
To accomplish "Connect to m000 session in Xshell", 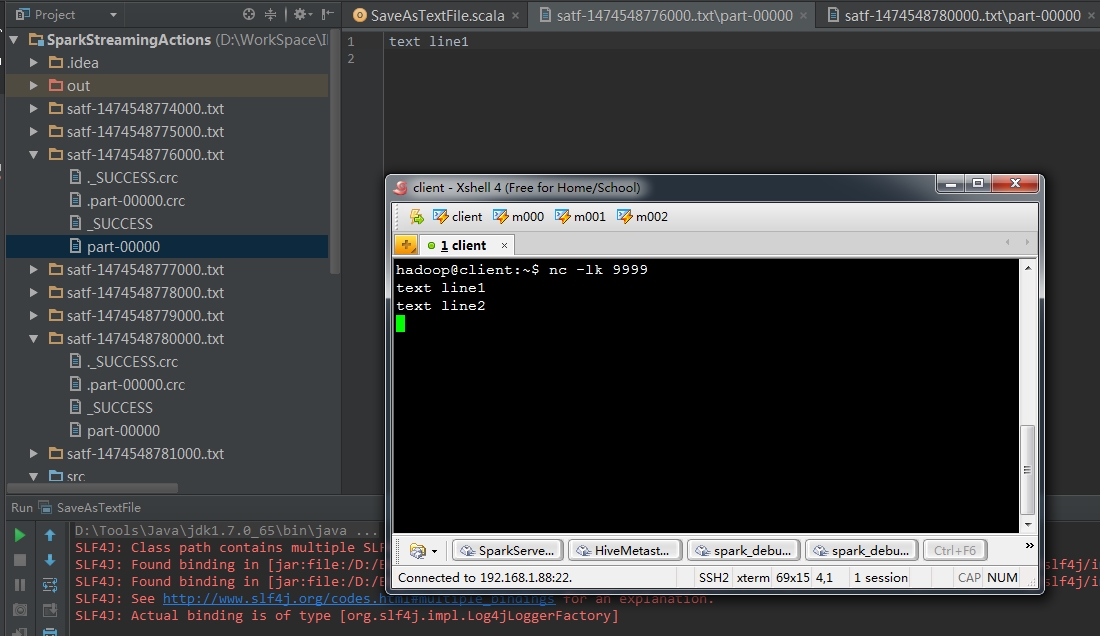I will point(518,217).
